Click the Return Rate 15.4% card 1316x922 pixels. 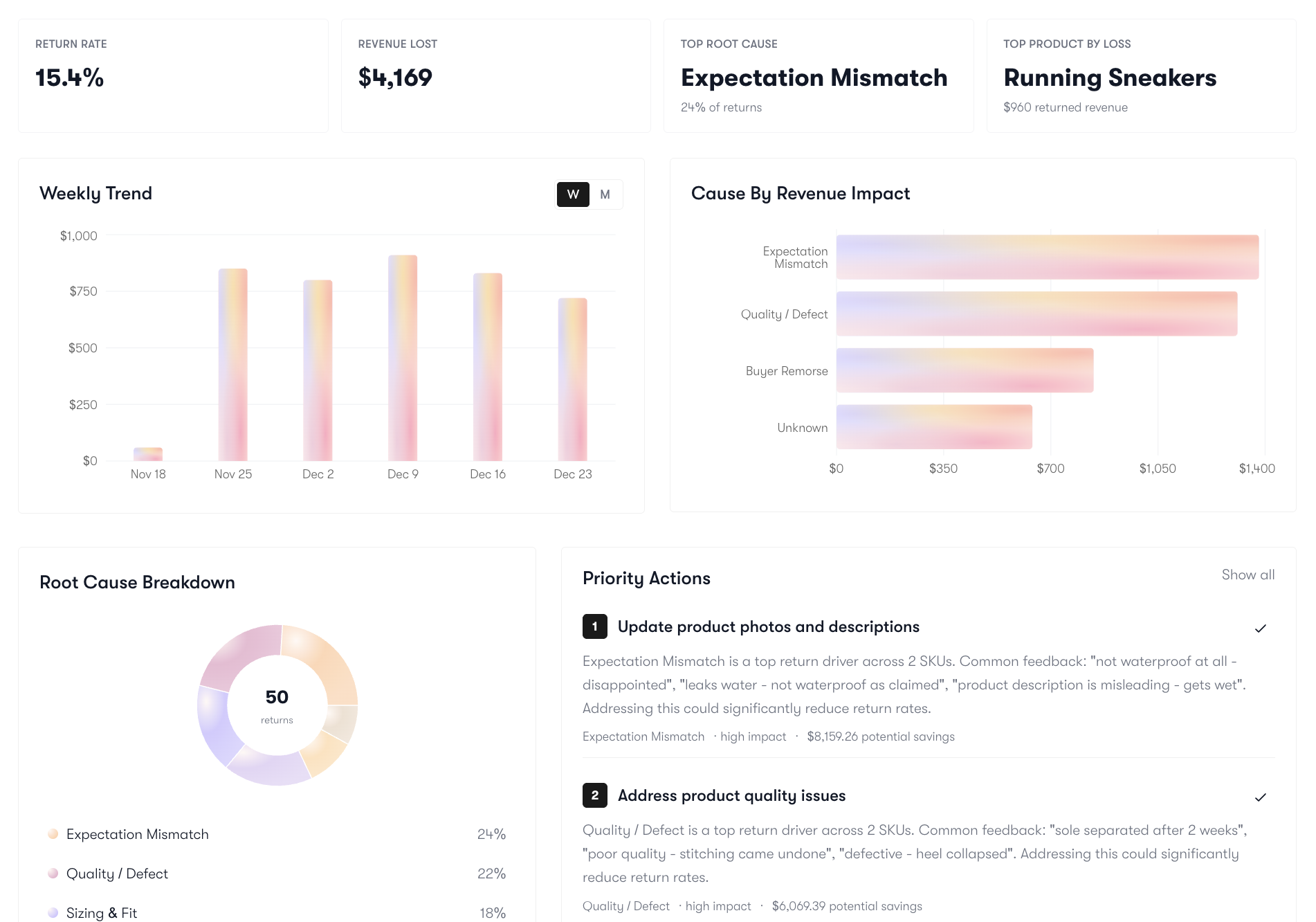173,75
